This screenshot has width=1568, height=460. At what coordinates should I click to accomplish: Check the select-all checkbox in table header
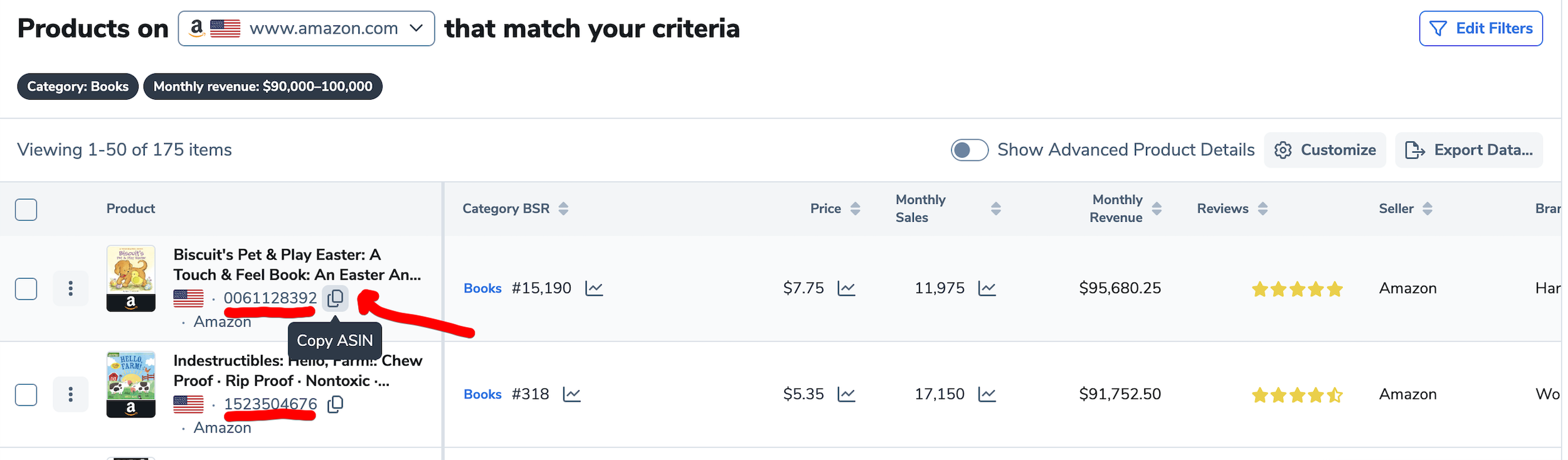(26, 209)
